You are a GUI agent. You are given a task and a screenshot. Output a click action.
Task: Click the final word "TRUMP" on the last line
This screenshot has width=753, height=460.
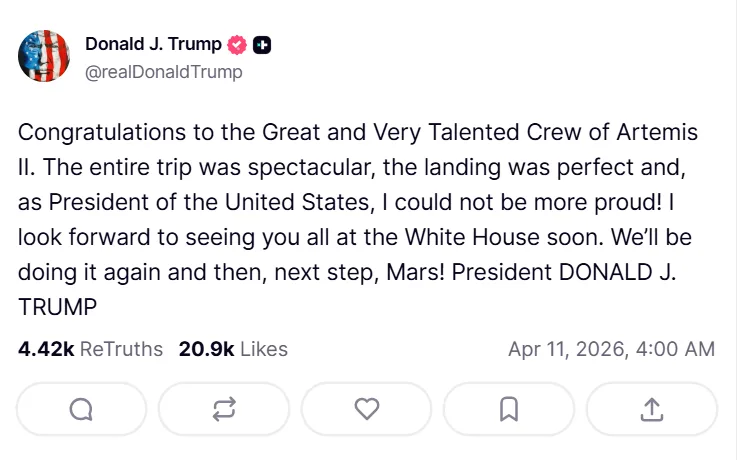pos(57,305)
